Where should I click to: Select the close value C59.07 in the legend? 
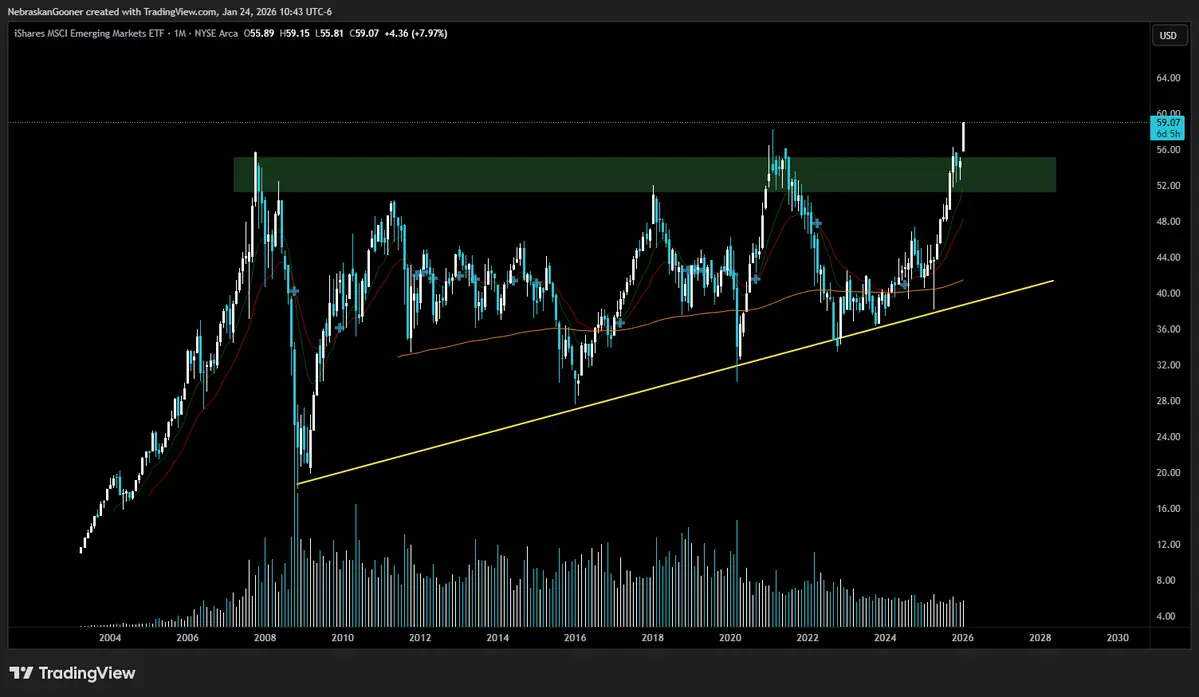pos(365,34)
